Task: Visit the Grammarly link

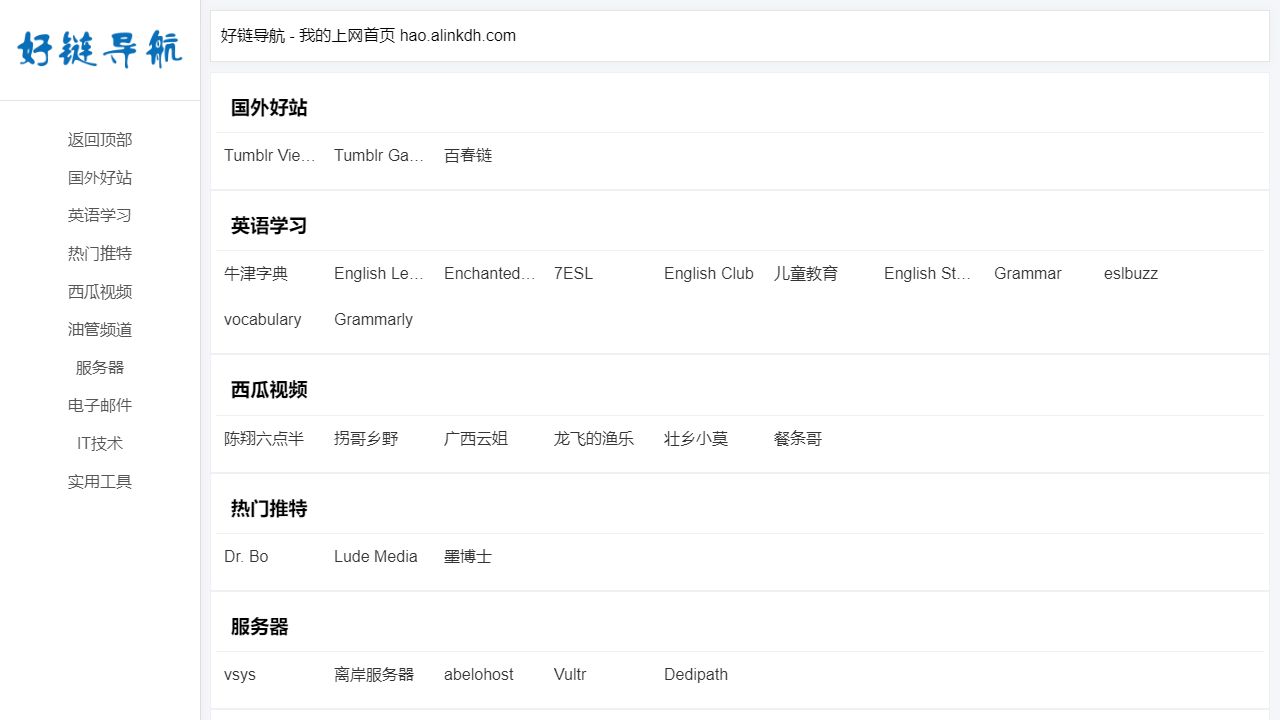Action: tap(373, 320)
